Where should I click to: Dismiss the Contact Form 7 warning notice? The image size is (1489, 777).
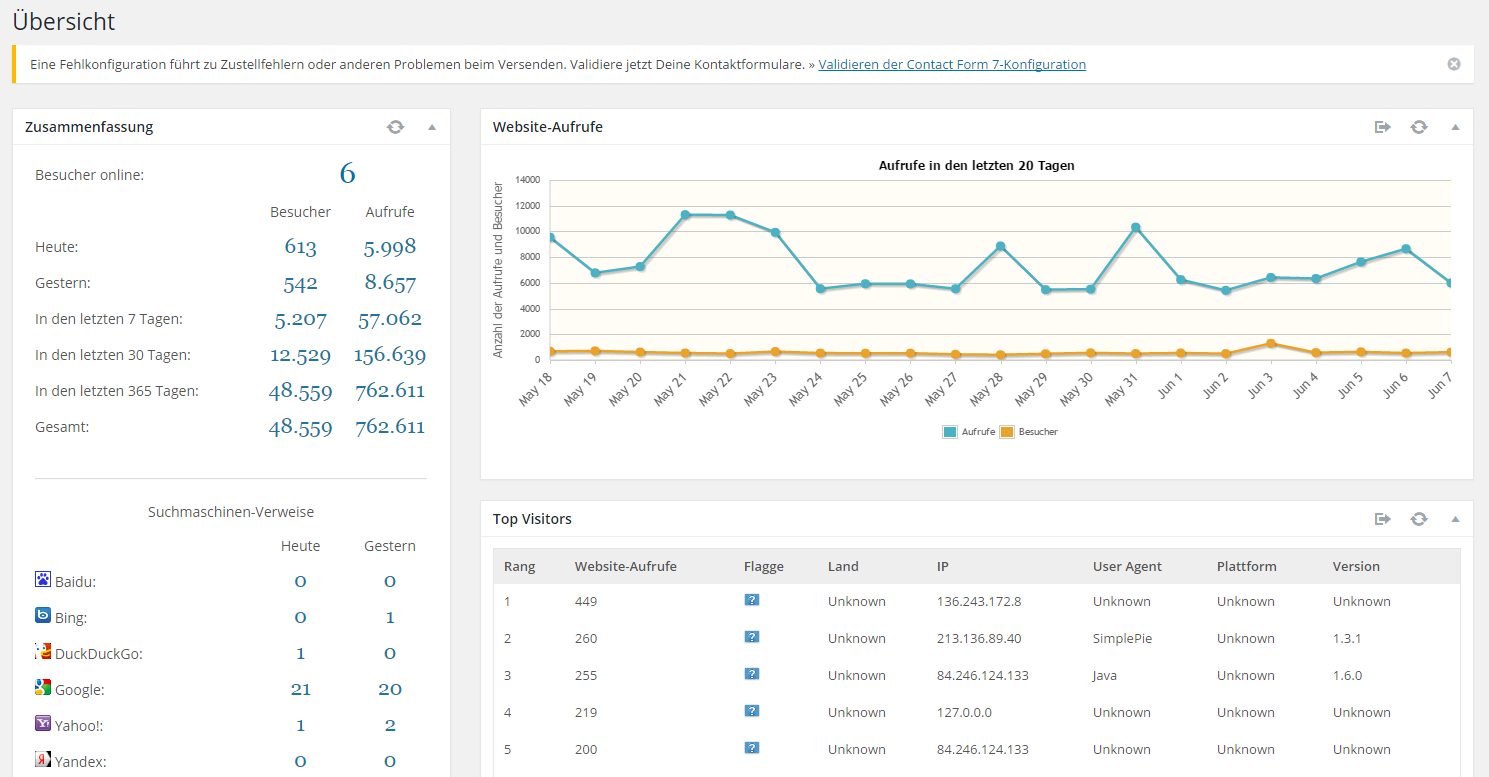1453,64
